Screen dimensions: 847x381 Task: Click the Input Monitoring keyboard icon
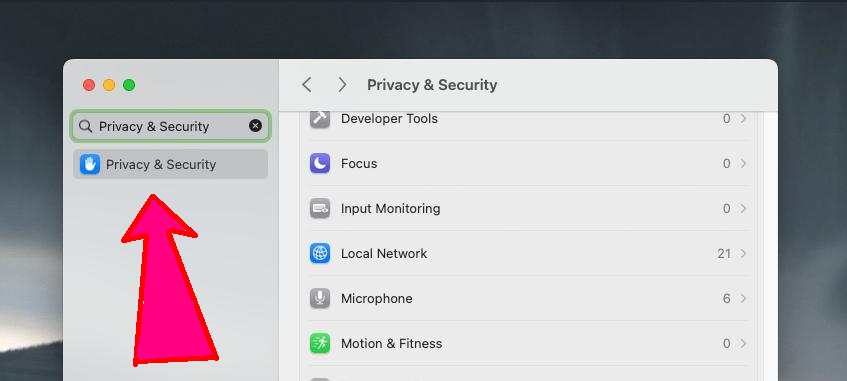click(320, 209)
